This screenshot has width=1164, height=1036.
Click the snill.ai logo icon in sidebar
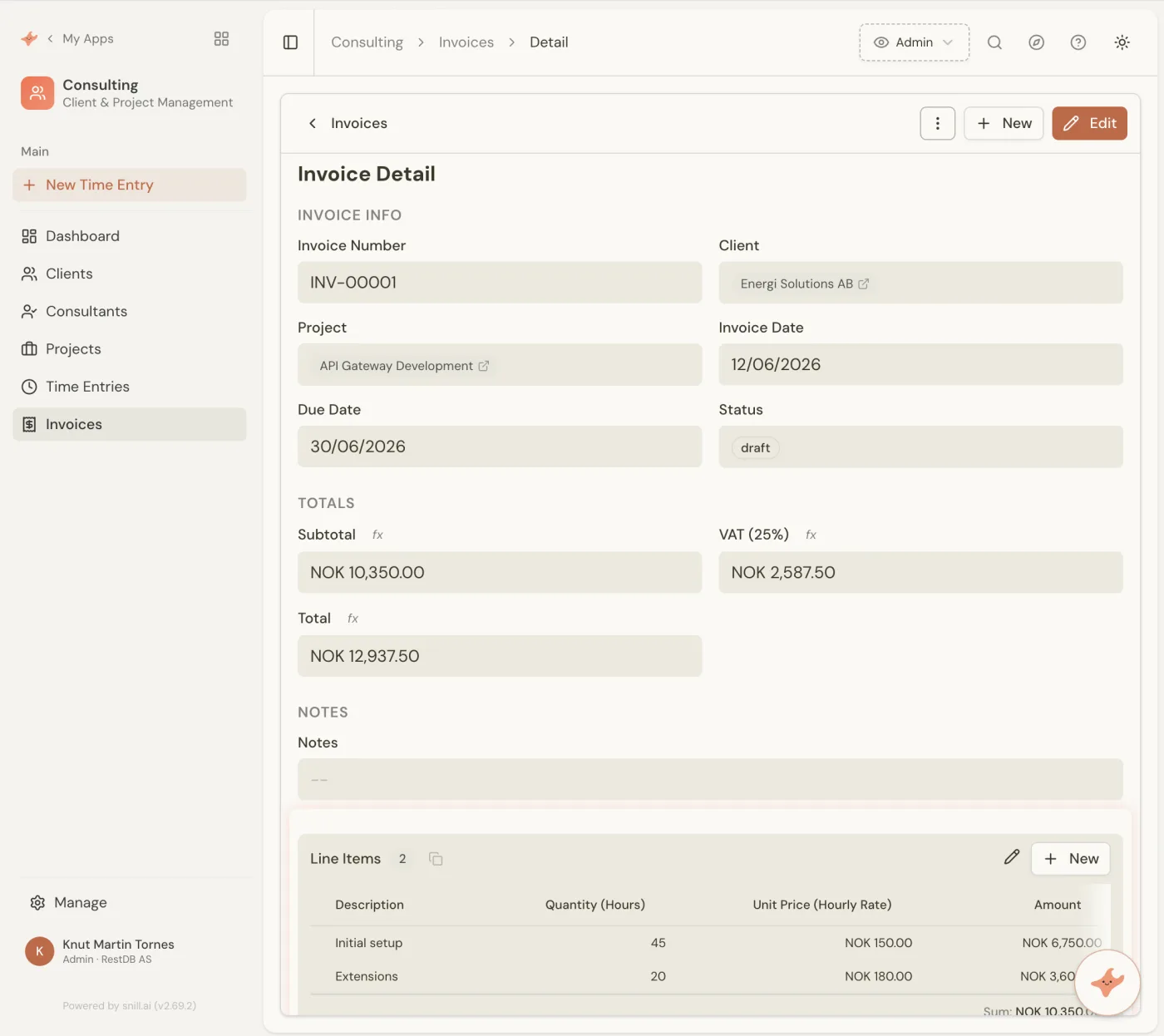(x=29, y=38)
